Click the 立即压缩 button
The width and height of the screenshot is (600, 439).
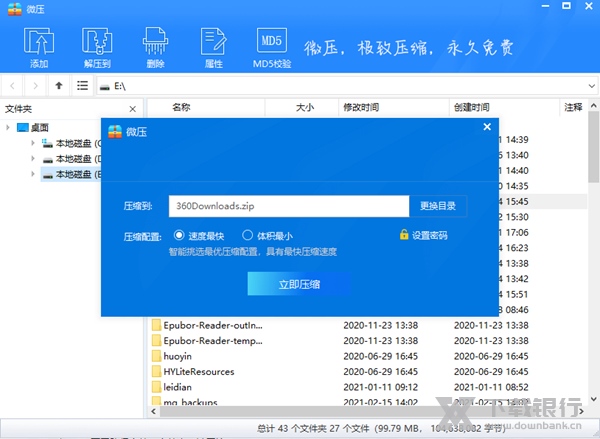tap(299, 284)
